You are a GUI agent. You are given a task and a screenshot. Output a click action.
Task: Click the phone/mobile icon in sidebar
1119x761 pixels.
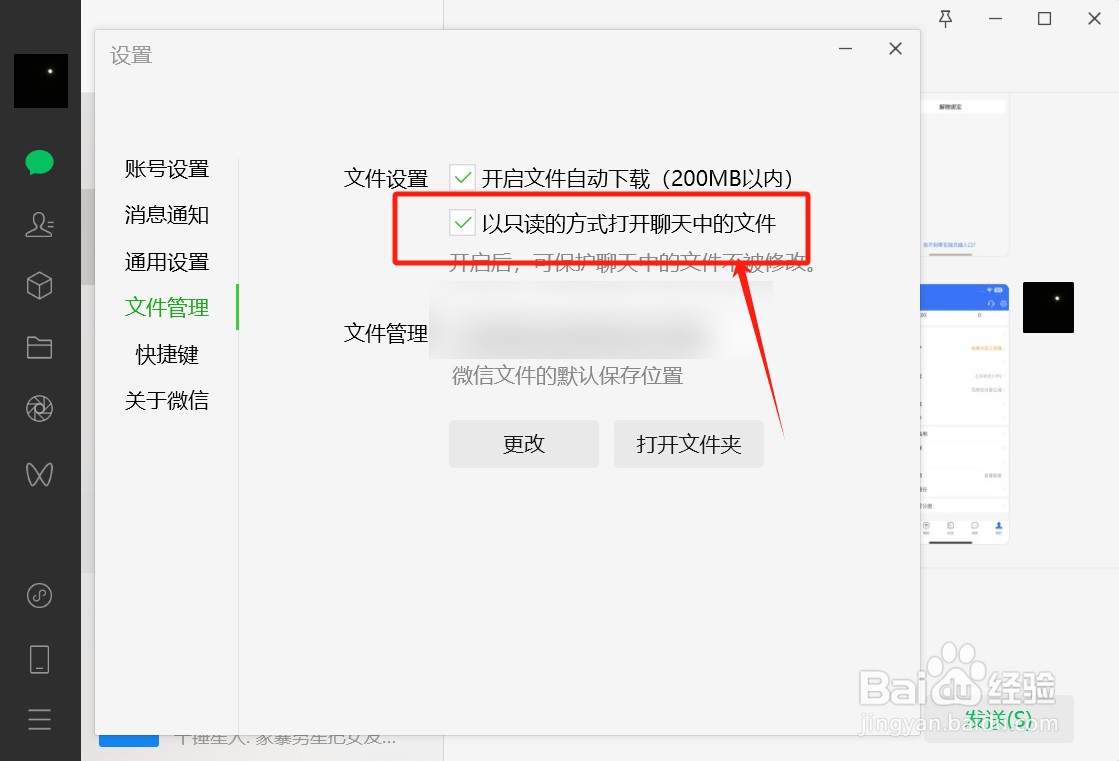click(39, 658)
